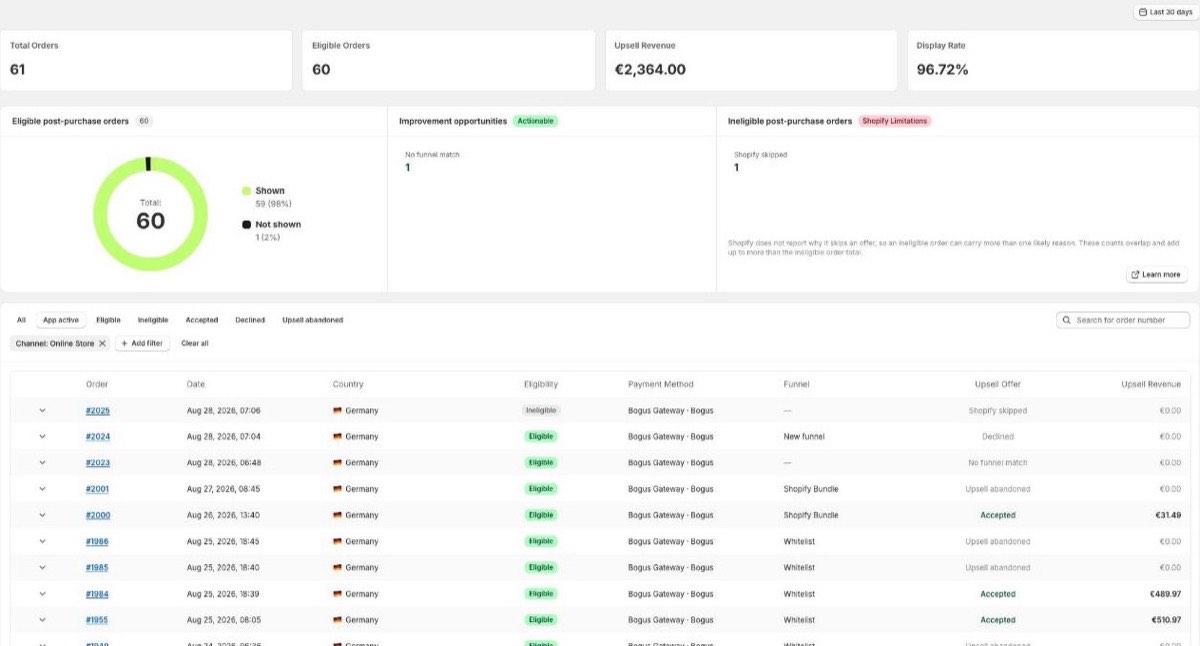This screenshot has height=646, width=1200.
Task: Click the magnifier icon in search box
Action: 1068,320
